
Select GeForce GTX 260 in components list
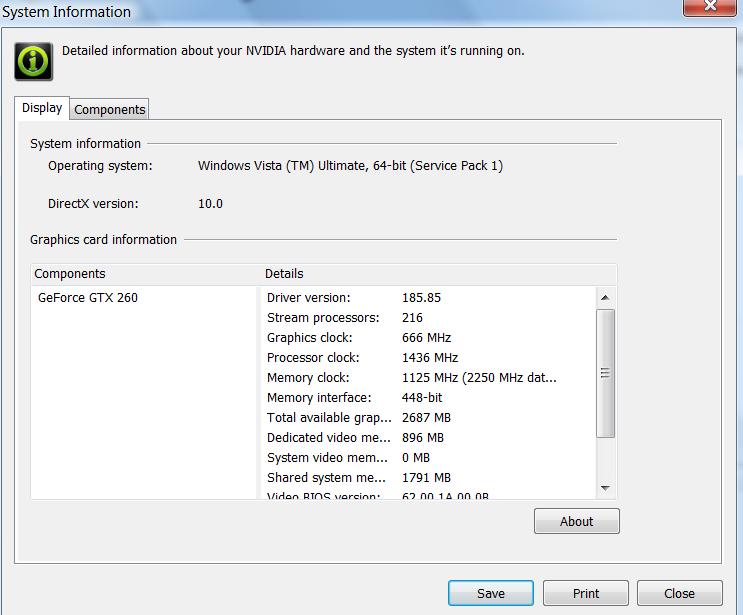[88, 298]
